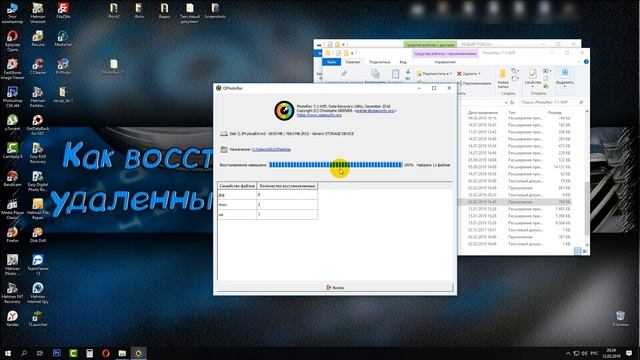
Task: Click the pin to Quick access icon
Action: click(x=344, y=73)
